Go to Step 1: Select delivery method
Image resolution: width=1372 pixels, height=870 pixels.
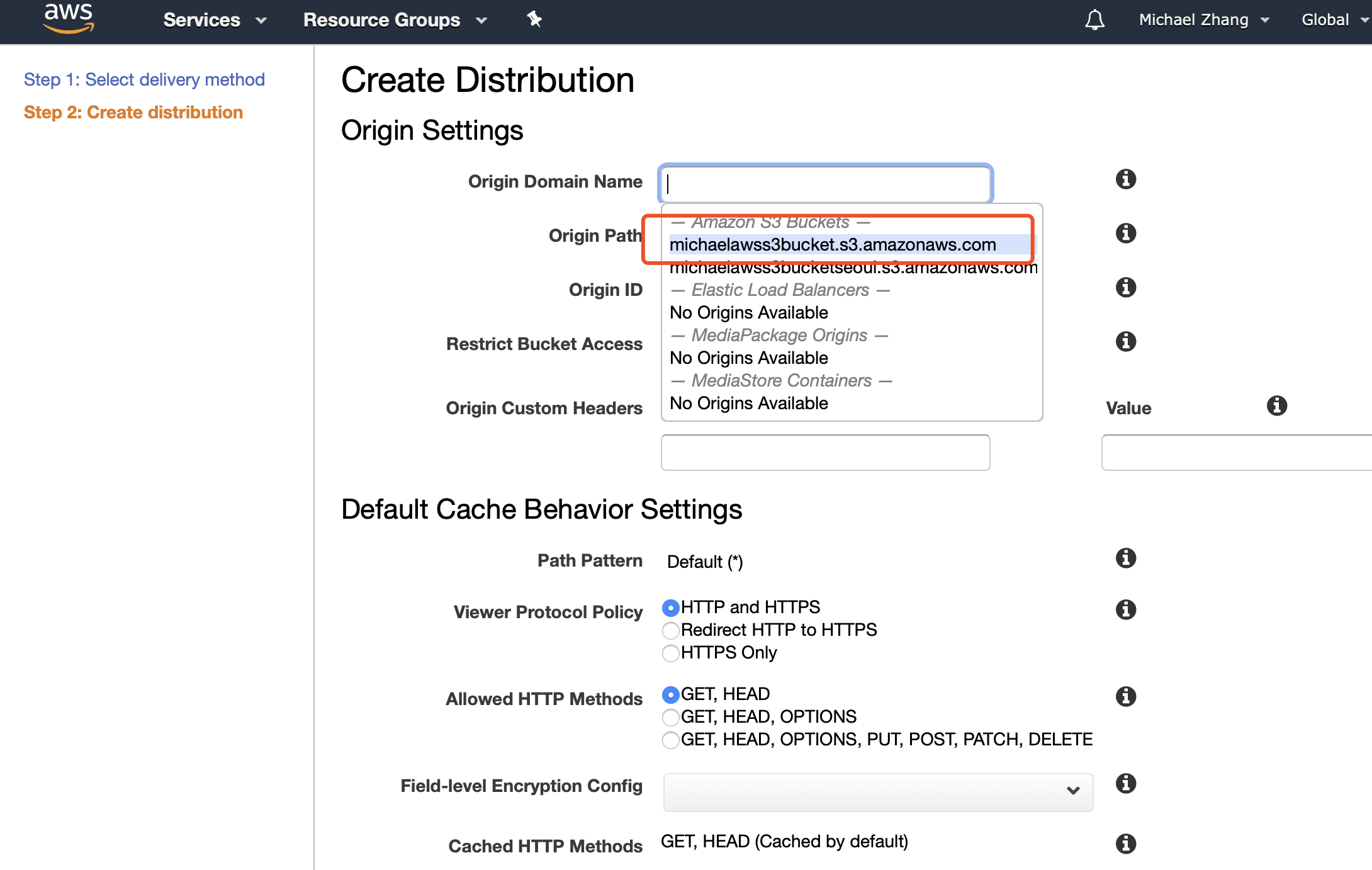144,79
